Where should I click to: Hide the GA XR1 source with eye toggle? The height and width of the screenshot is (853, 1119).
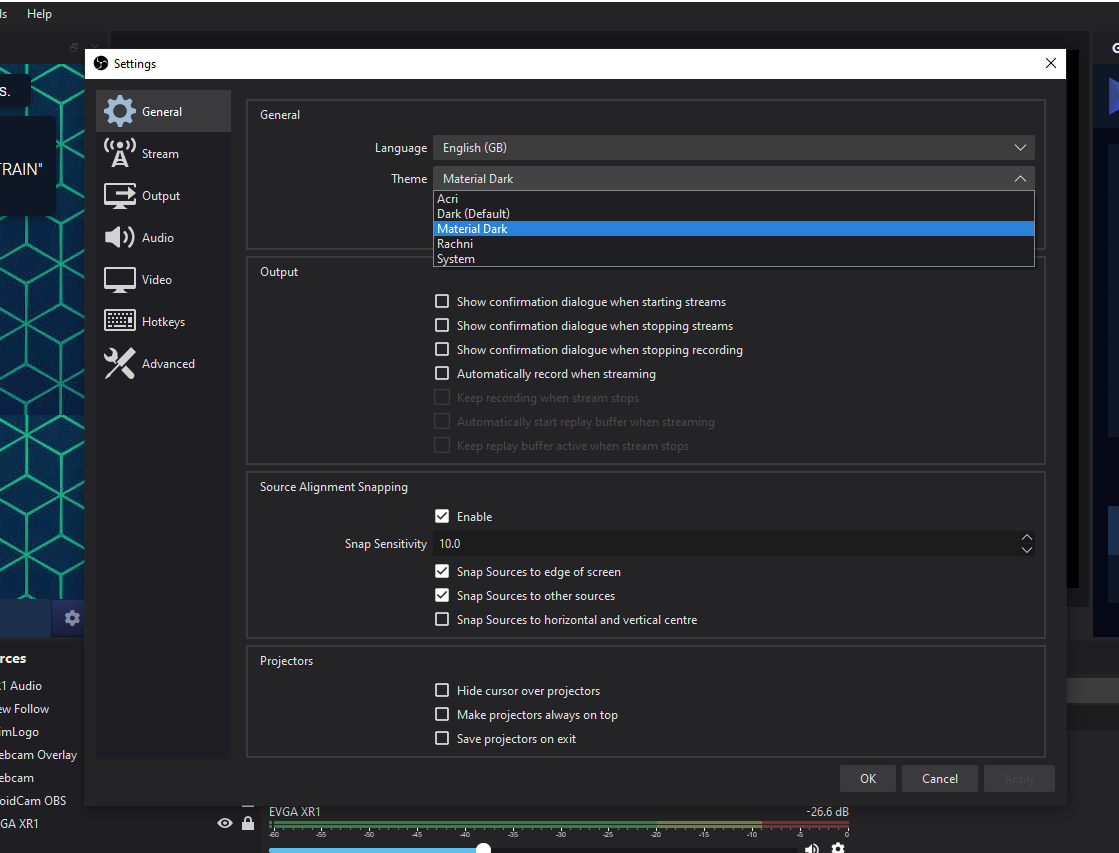tap(224, 823)
